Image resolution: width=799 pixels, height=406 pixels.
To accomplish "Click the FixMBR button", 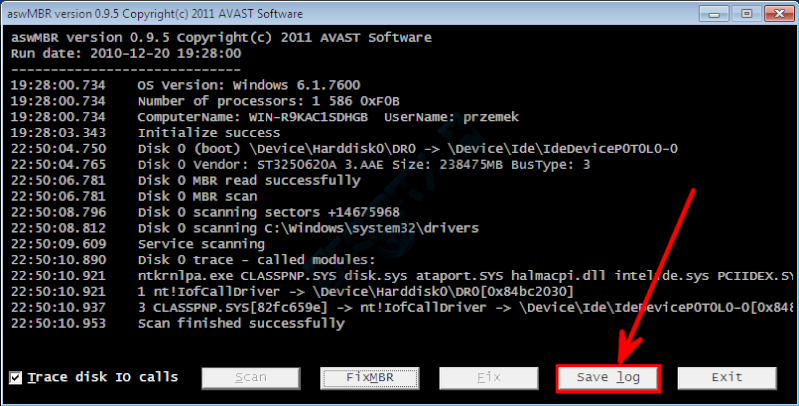I will (x=370, y=378).
